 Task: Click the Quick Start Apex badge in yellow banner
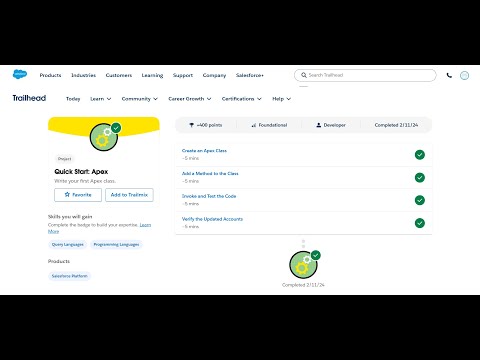pos(104,137)
